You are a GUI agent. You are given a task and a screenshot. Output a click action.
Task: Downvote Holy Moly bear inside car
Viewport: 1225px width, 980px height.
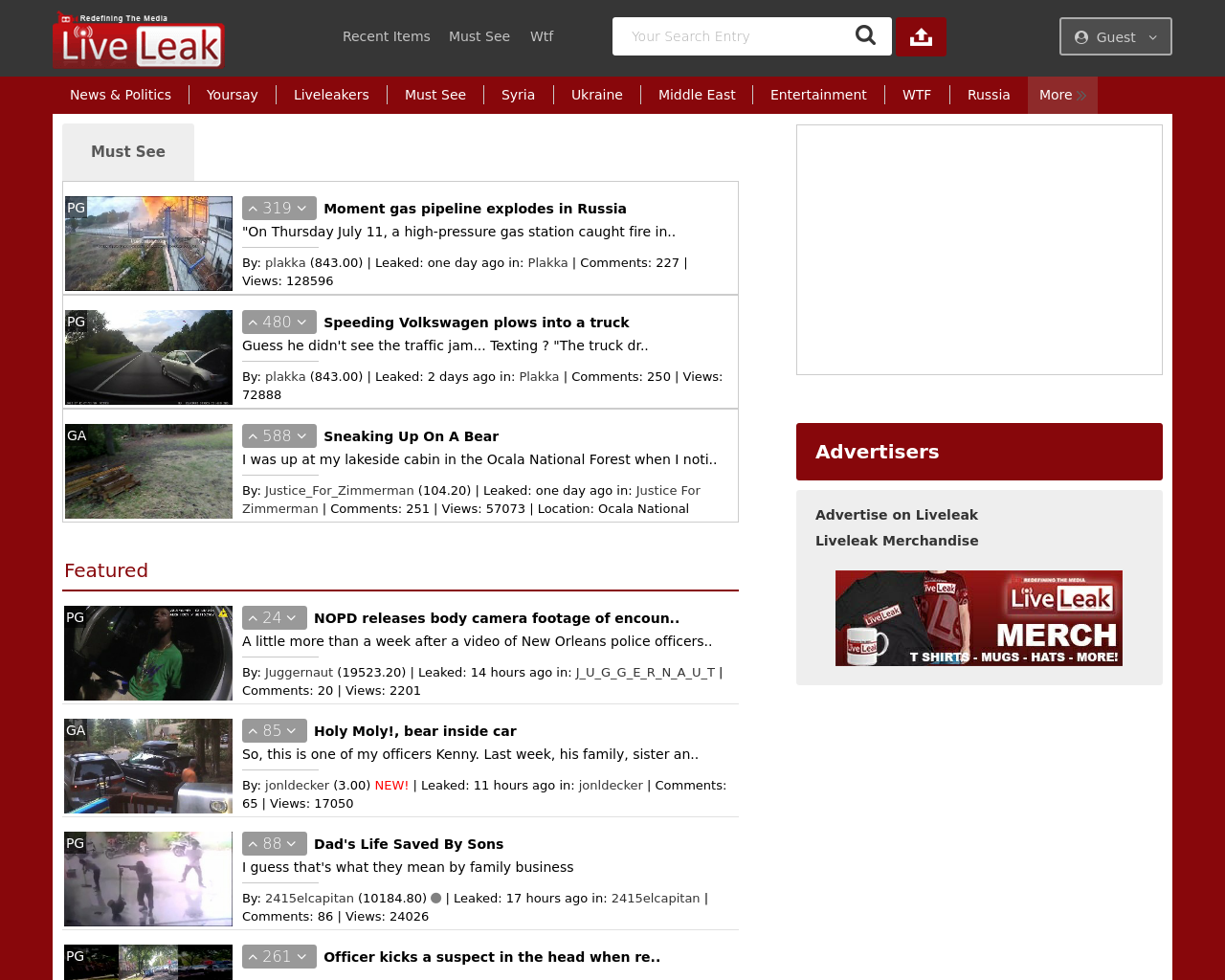coord(293,731)
